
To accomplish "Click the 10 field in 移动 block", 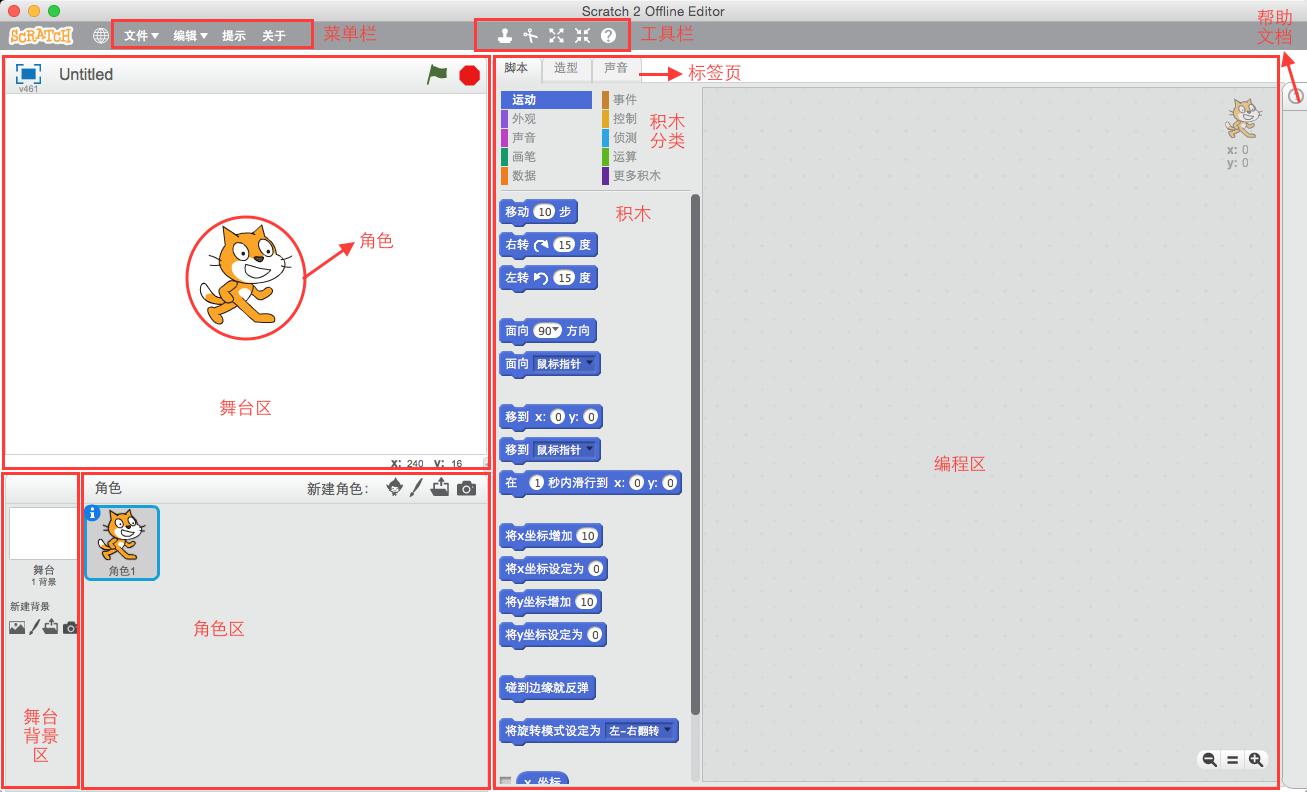I will [543, 212].
